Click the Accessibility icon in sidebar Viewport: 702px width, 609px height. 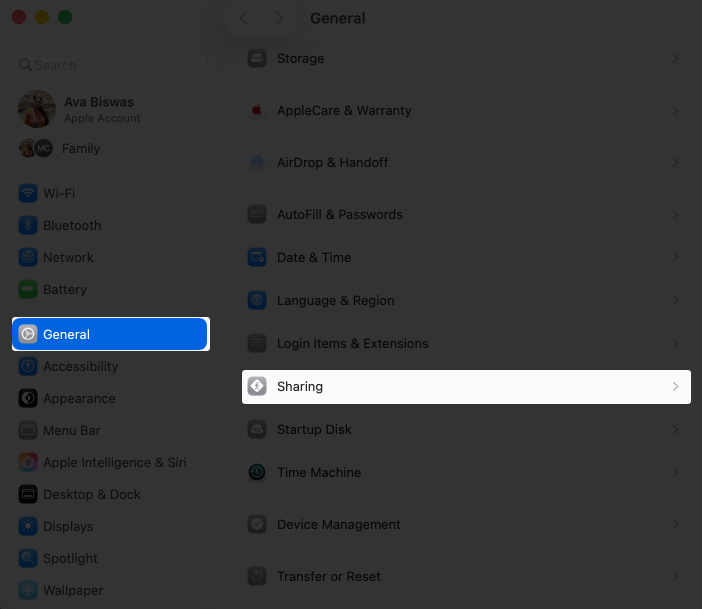click(x=28, y=366)
